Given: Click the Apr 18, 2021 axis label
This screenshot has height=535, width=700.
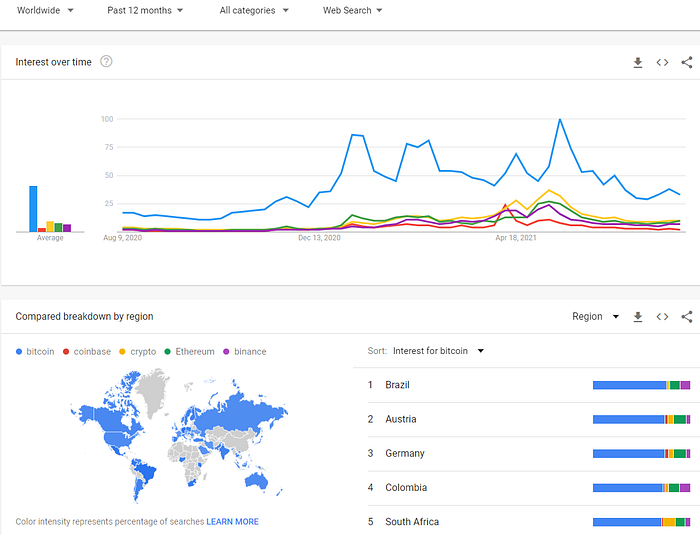Looking at the screenshot, I should 516,238.
